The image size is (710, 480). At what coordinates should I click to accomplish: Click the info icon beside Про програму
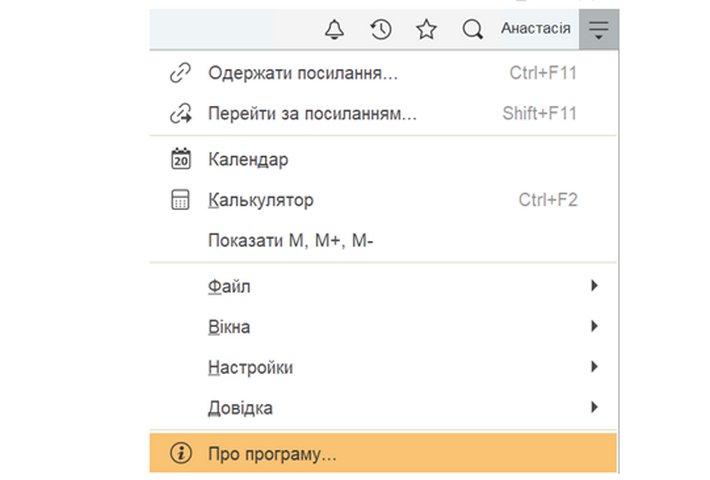[181, 453]
